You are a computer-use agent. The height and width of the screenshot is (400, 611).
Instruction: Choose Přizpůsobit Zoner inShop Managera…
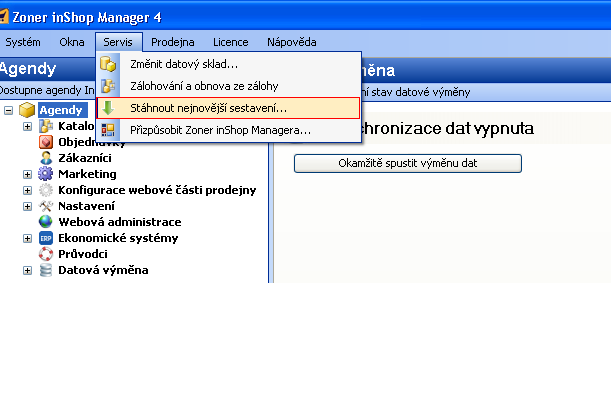(228, 130)
